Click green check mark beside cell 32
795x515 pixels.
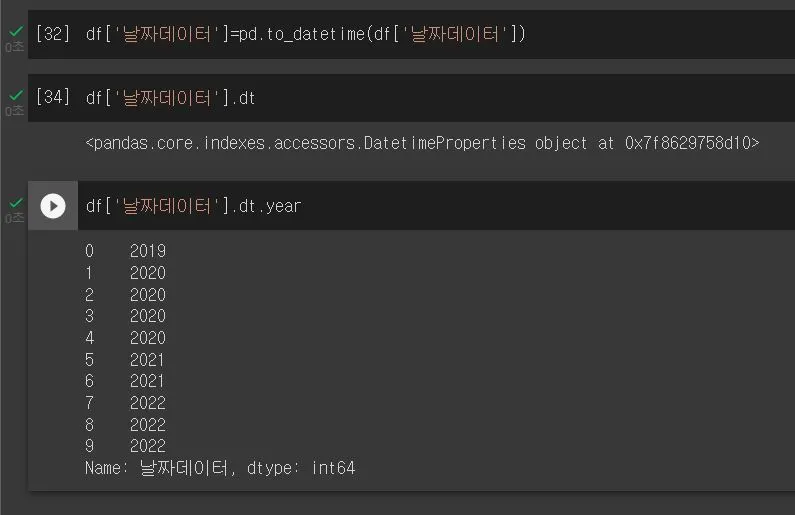(16, 32)
